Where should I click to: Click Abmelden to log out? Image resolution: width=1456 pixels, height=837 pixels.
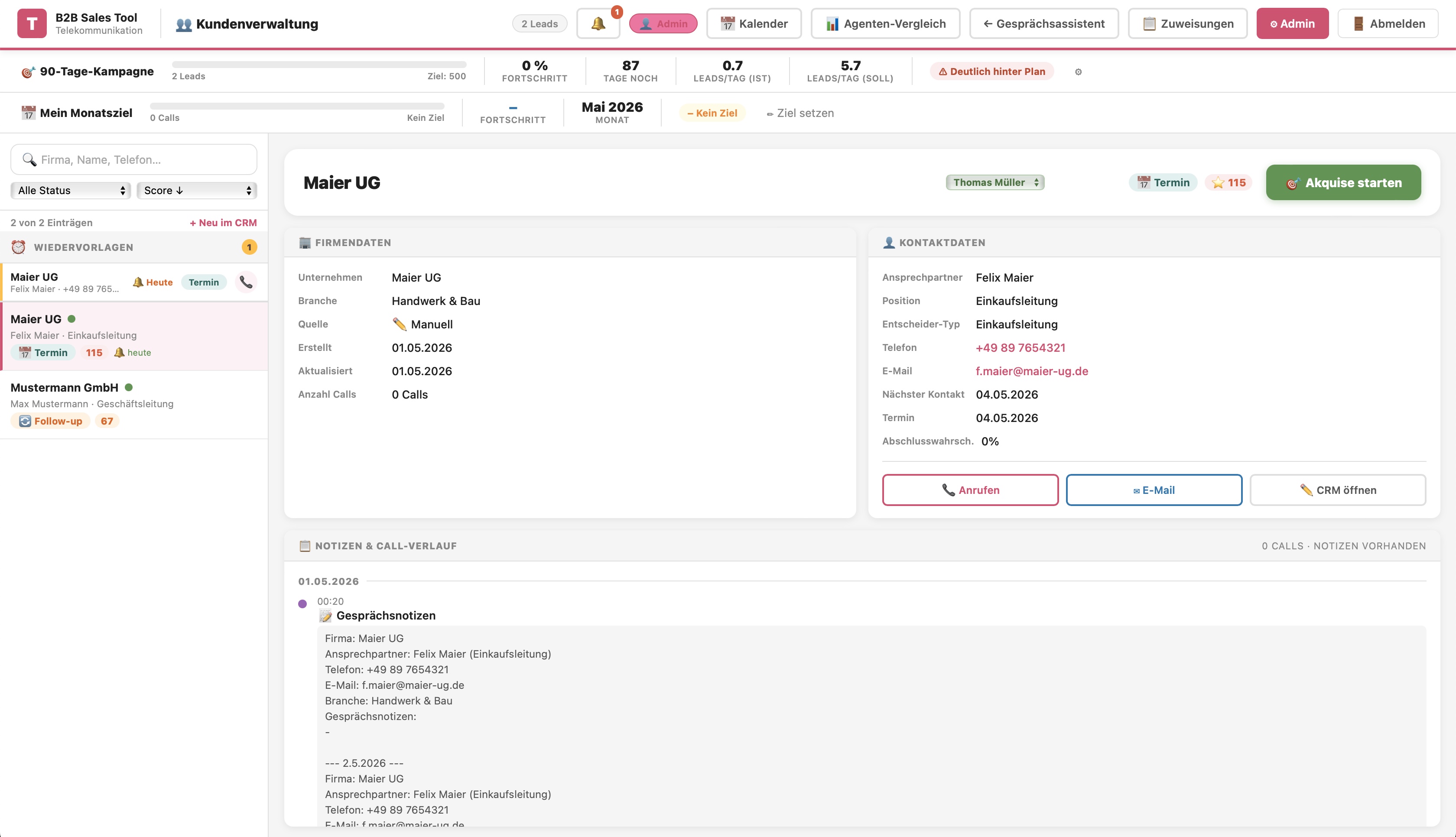[1388, 23]
